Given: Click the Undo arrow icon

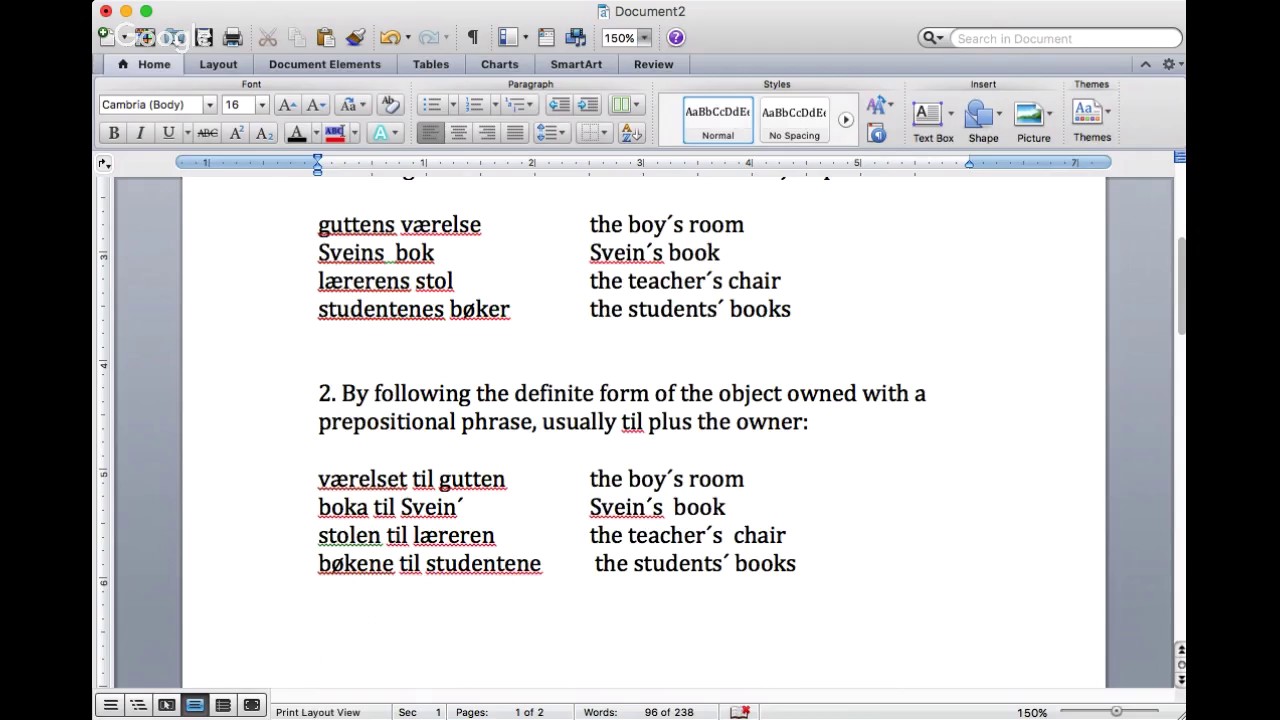Looking at the screenshot, I should [x=389, y=38].
